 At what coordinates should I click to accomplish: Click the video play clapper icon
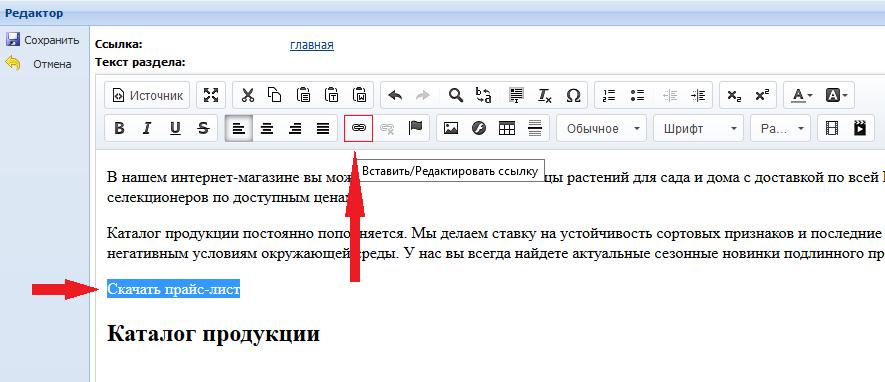[860, 129]
